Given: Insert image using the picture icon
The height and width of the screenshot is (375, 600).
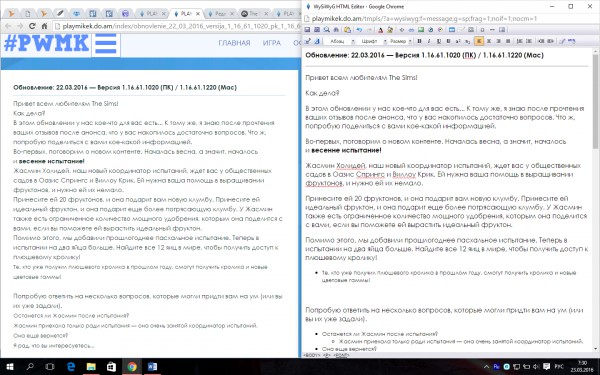Looking at the screenshot, I should pyautogui.click(x=421, y=29).
